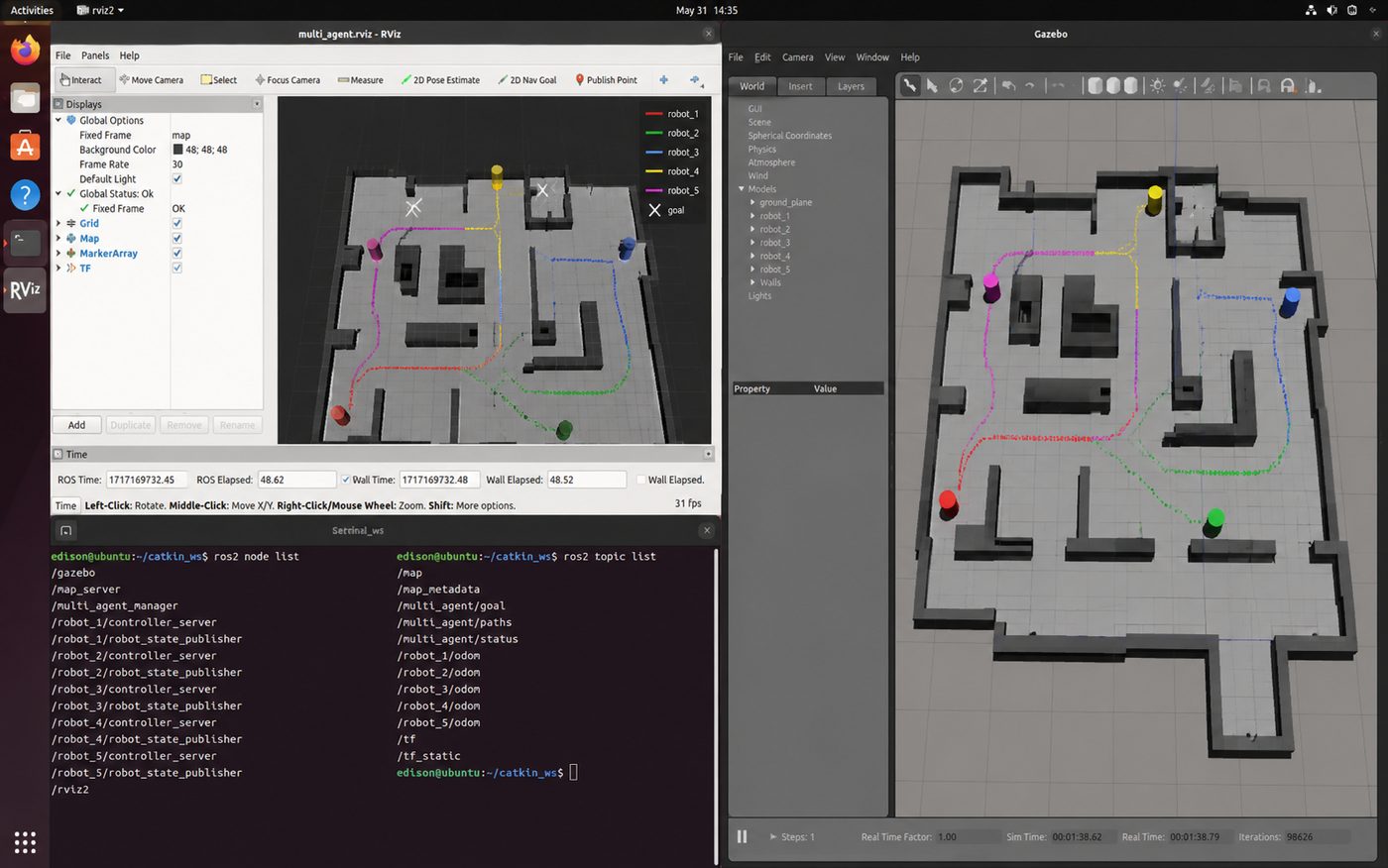Click the Add display button

tap(76, 425)
